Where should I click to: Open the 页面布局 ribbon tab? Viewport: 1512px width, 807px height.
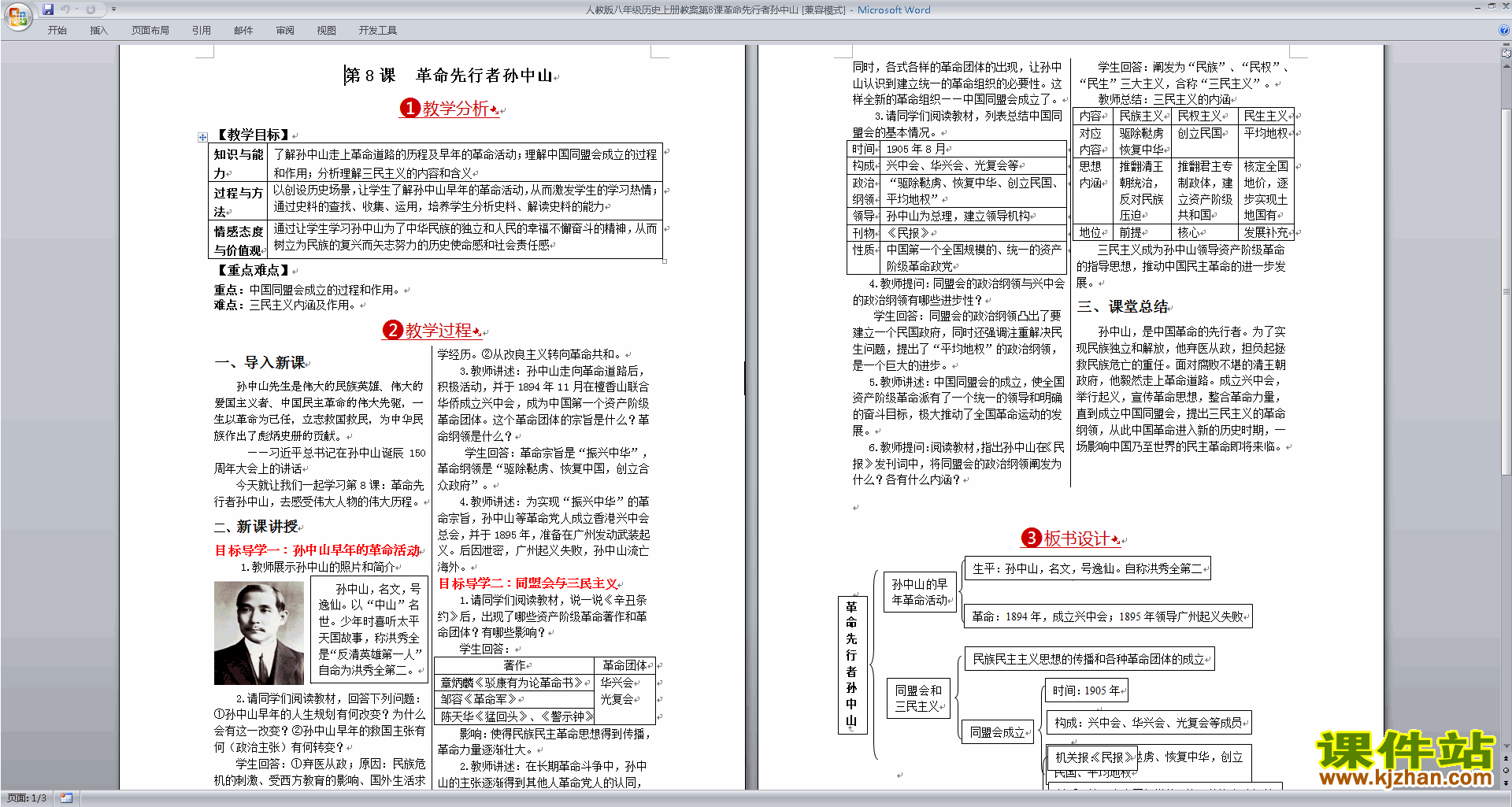pyautogui.click(x=150, y=30)
